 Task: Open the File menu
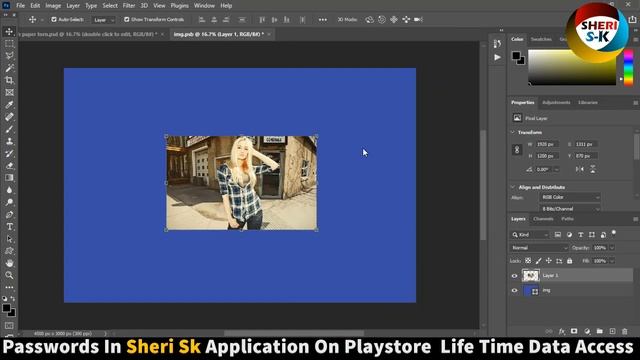pos(20,6)
